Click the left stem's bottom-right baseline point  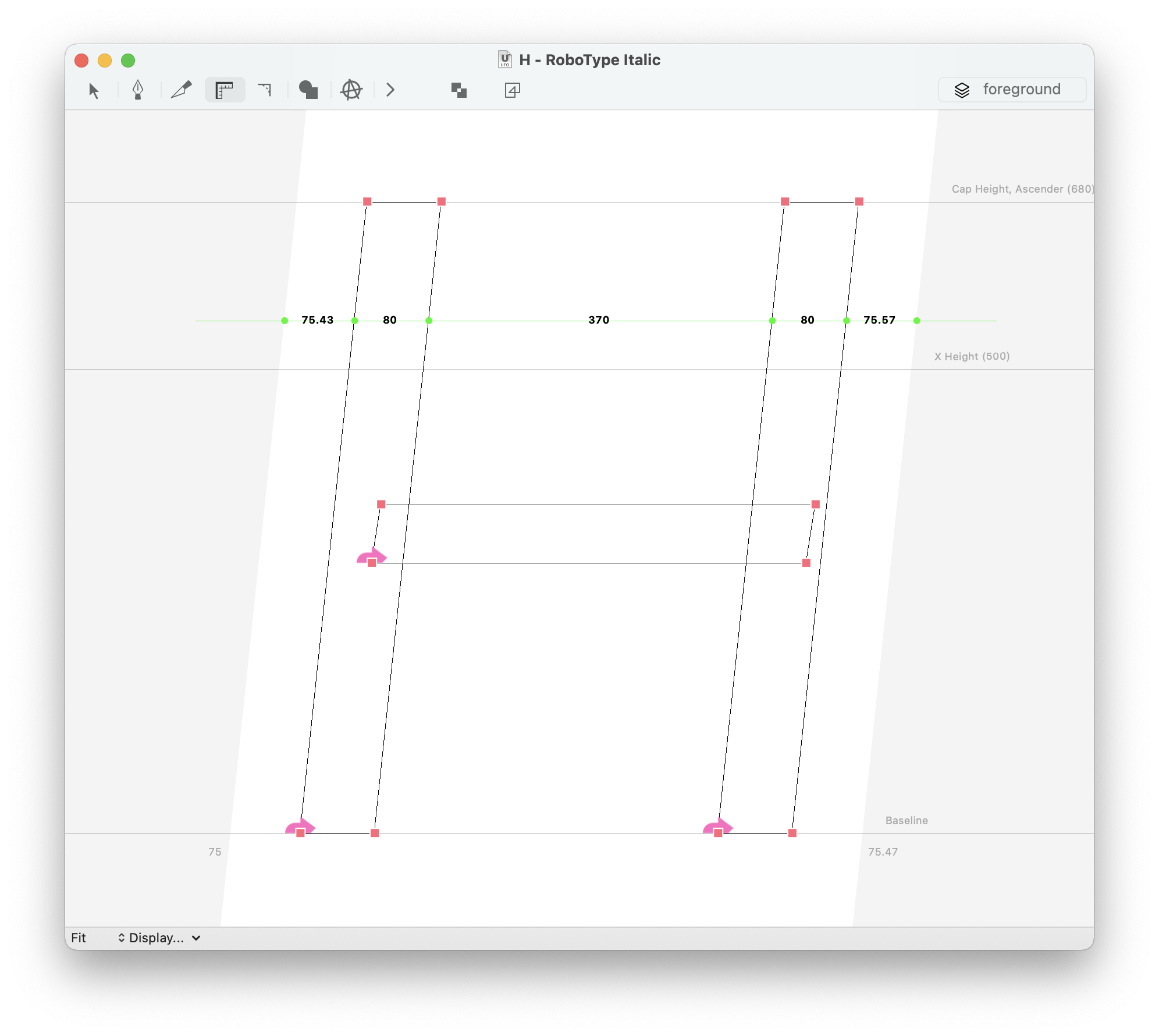click(x=375, y=833)
